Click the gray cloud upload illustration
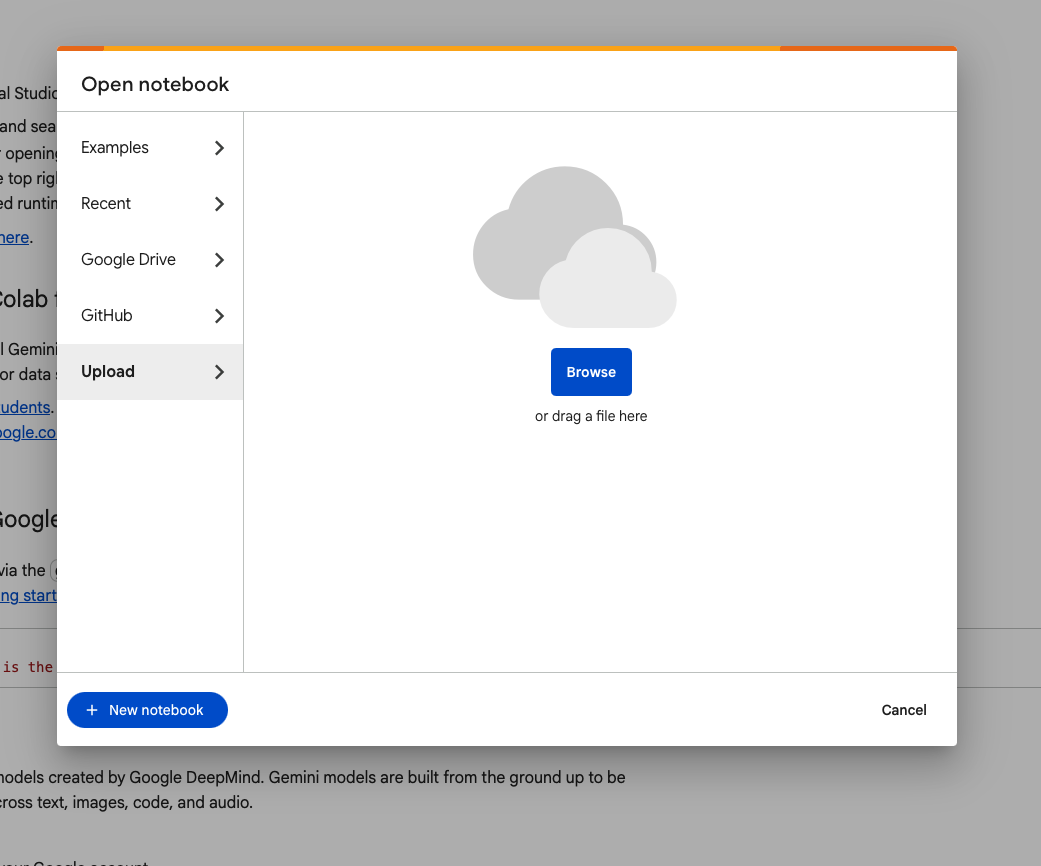The image size is (1041, 866). pyautogui.click(x=573, y=248)
